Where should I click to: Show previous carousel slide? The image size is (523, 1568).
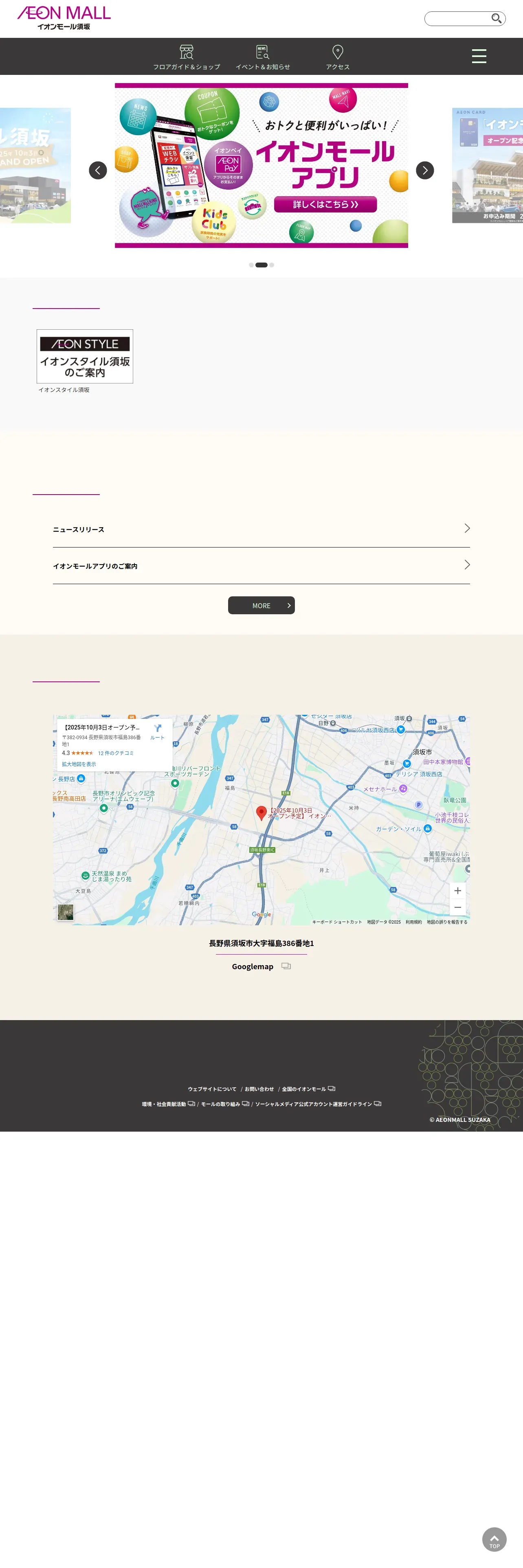click(98, 171)
